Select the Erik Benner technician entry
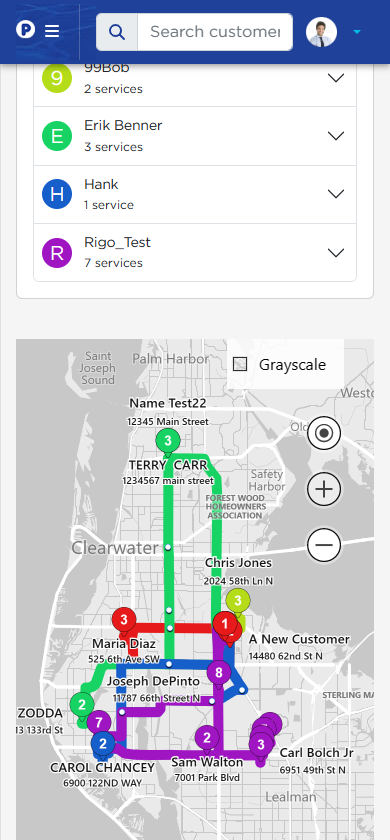The height and width of the screenshot is (840, 390). [195, 136]
